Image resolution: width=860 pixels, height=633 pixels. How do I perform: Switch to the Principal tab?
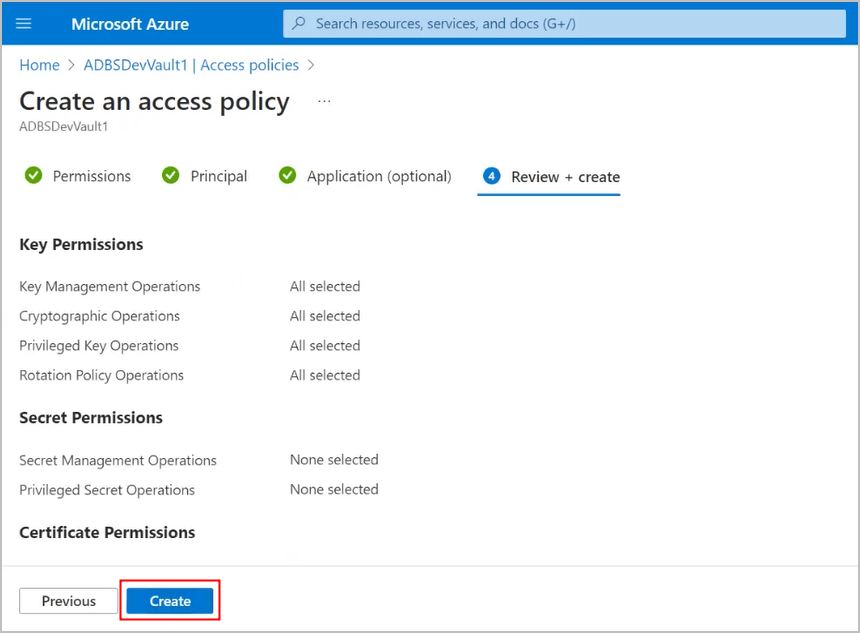tap(216, 175)
